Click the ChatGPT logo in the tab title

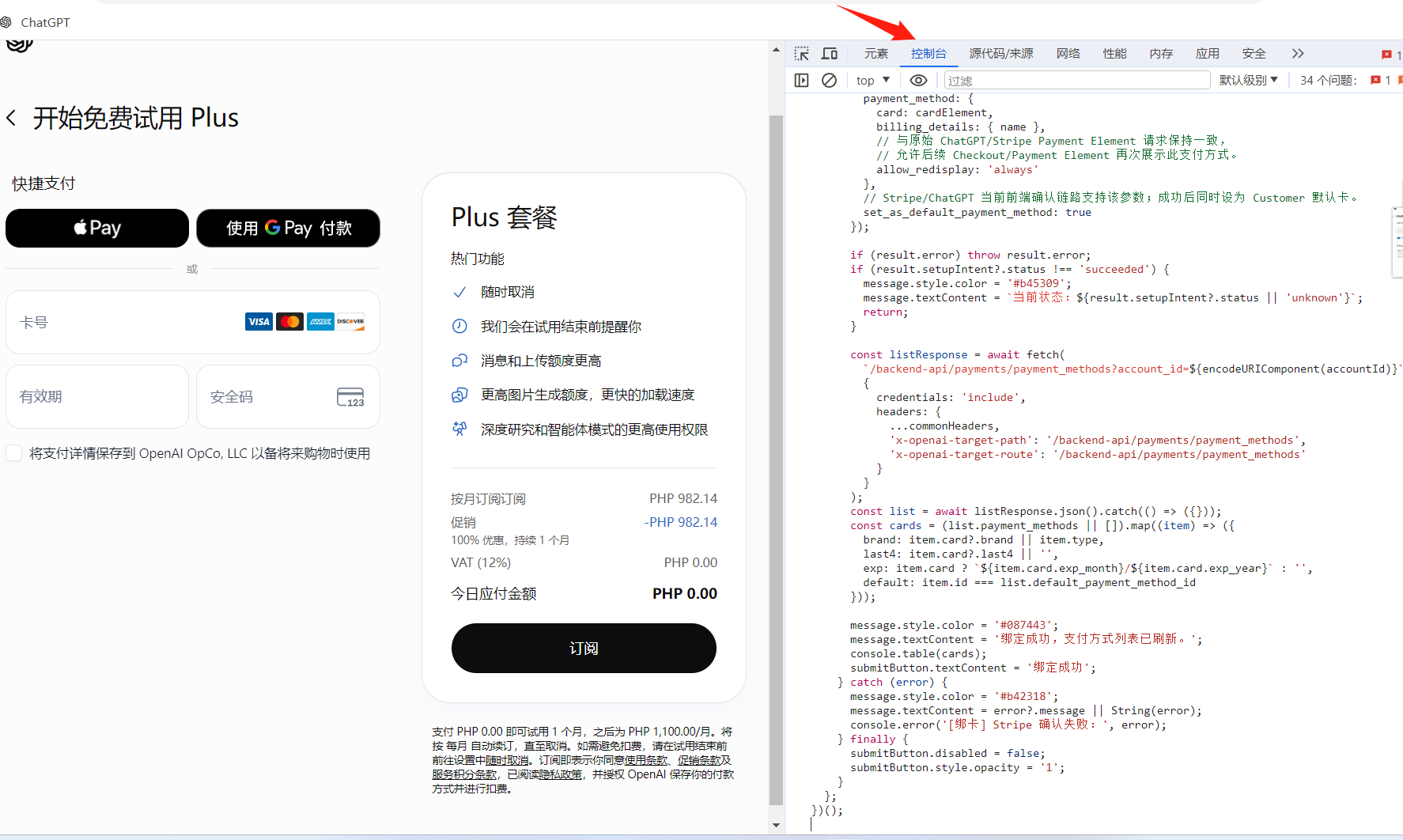6,22
